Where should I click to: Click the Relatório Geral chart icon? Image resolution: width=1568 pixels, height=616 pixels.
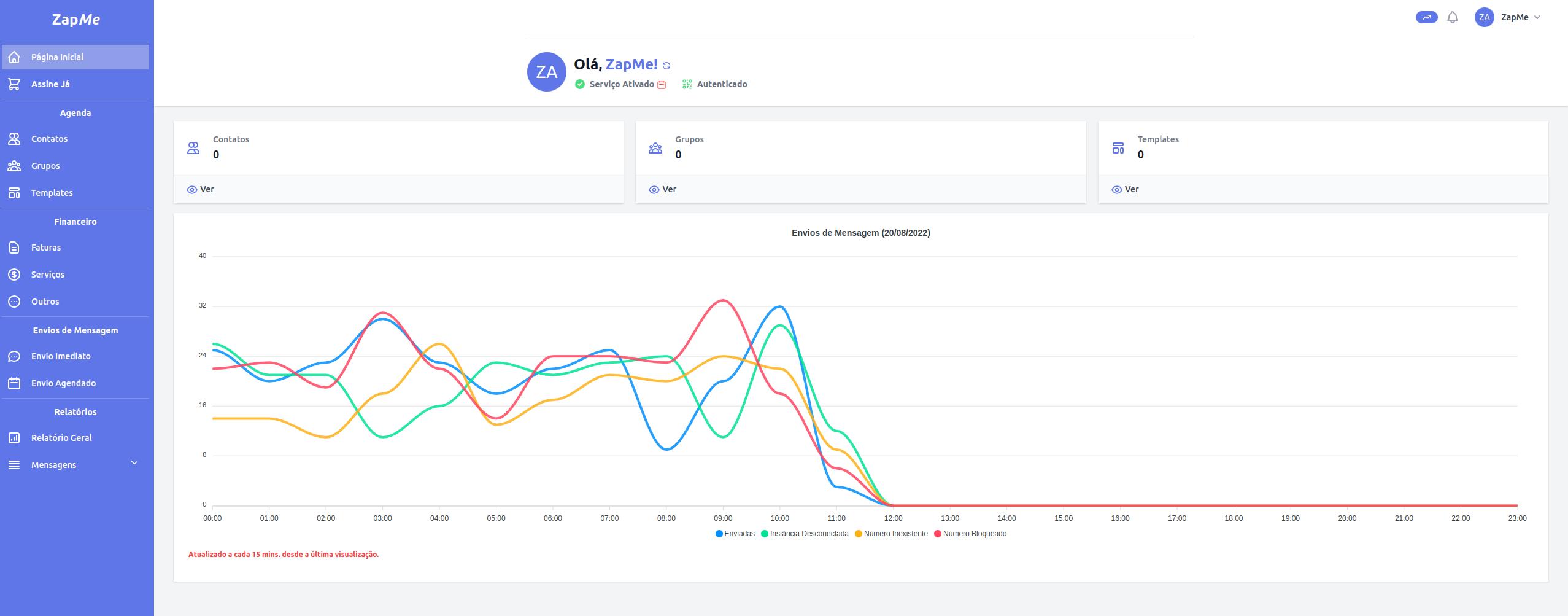point(14,438)
